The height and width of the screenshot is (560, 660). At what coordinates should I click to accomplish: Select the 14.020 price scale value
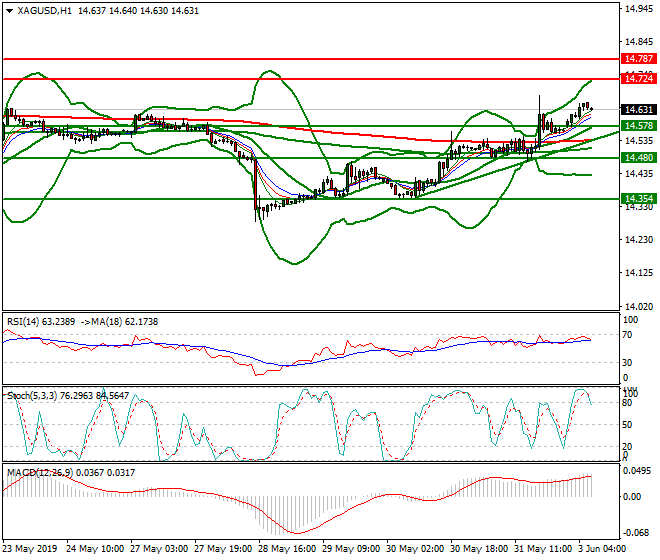[x=639, y=307]
